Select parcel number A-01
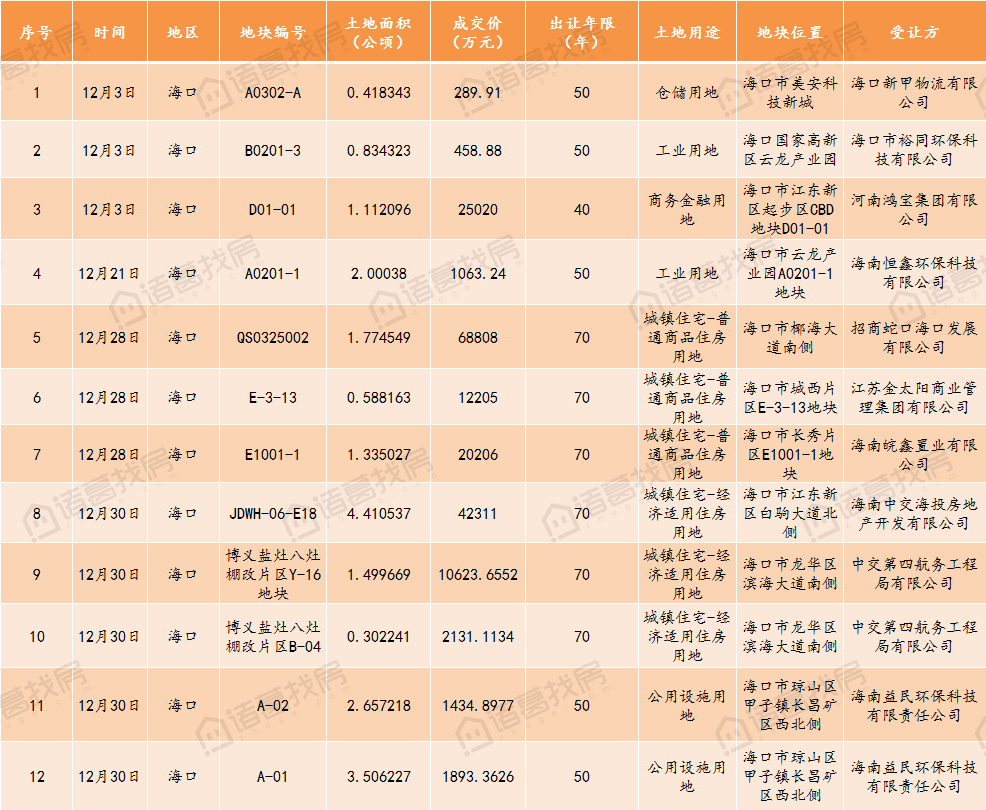Screen dimensions: 986x810 [x=272, y=777]
